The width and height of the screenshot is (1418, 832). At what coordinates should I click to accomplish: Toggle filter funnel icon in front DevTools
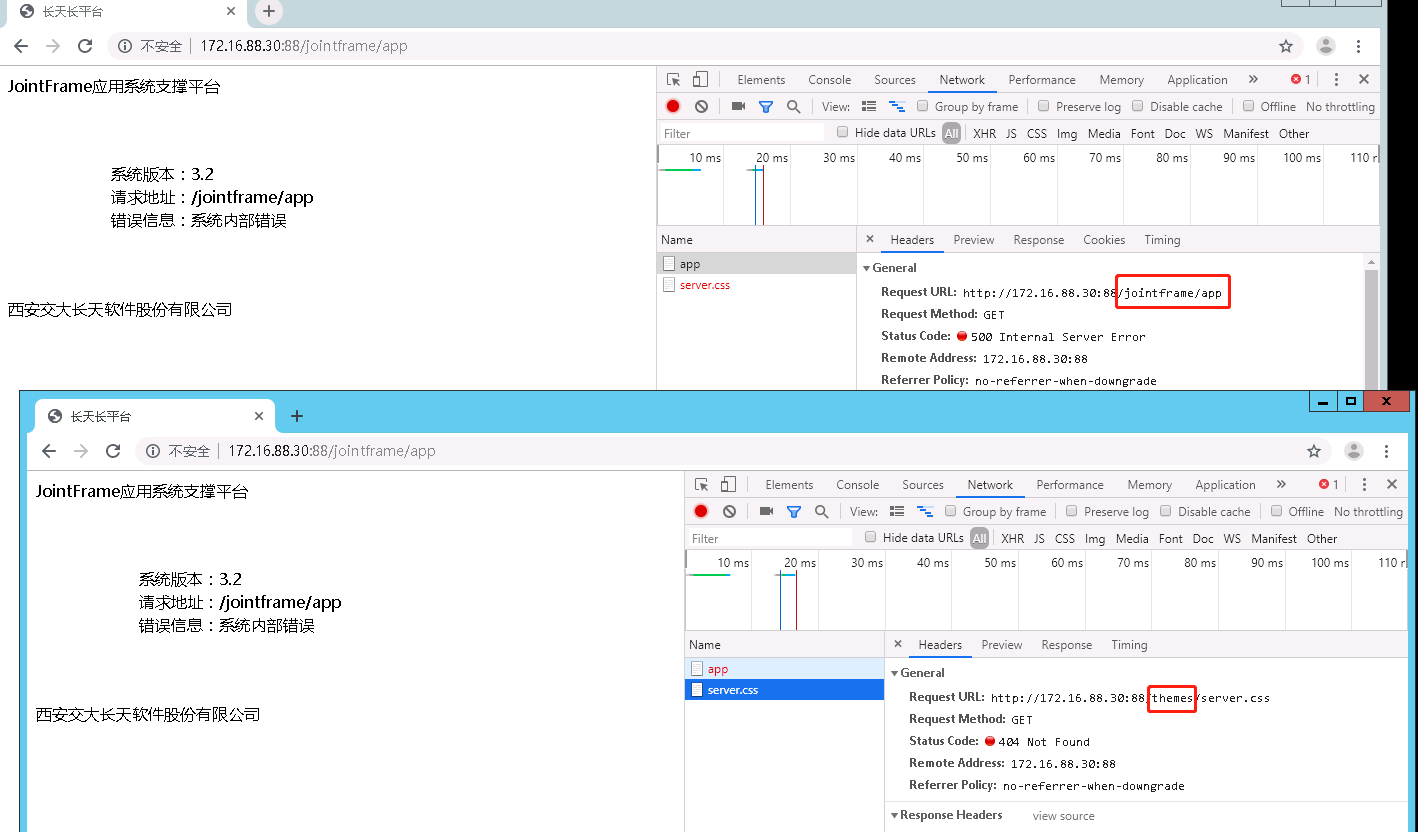[794, 511]
